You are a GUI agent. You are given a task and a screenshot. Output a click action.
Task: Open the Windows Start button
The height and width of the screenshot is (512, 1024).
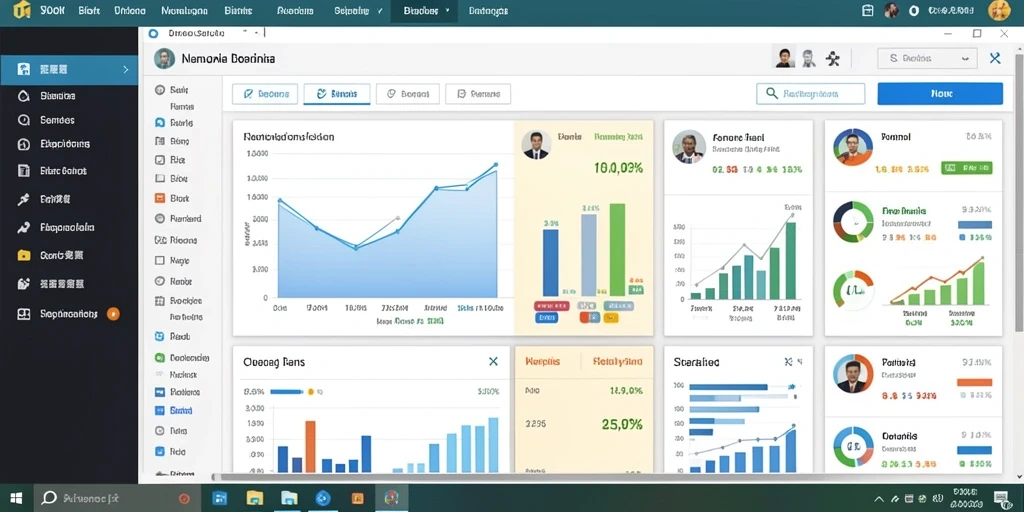pyautogui.click(x=16, y=498)
